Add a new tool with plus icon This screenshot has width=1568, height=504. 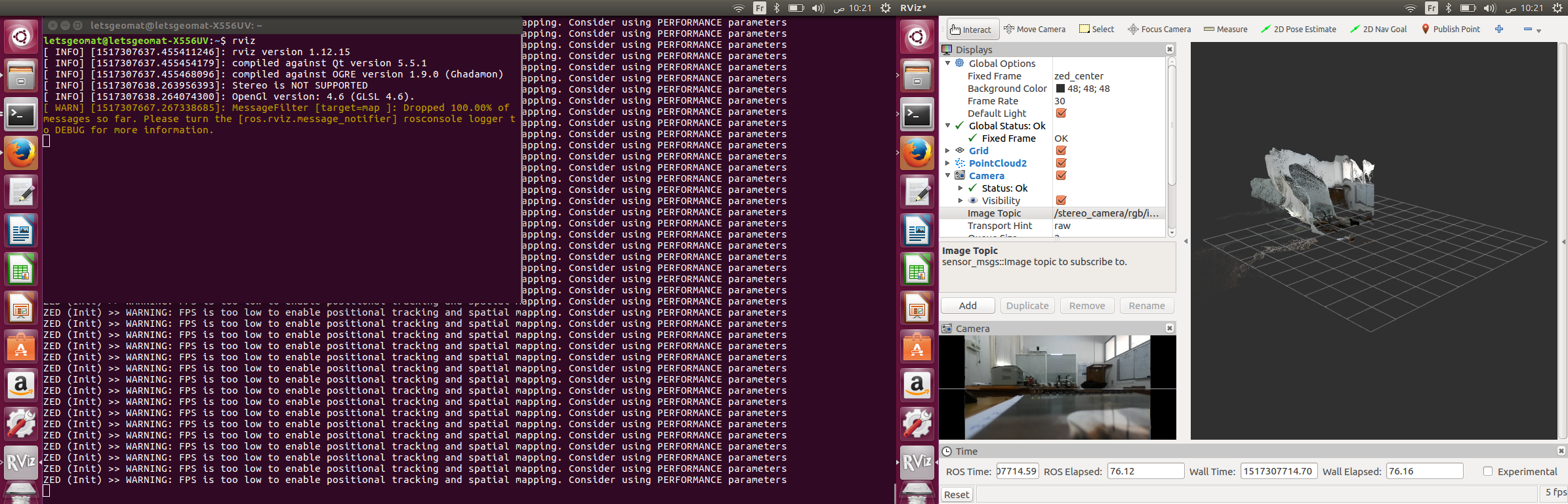(1499, 30)
